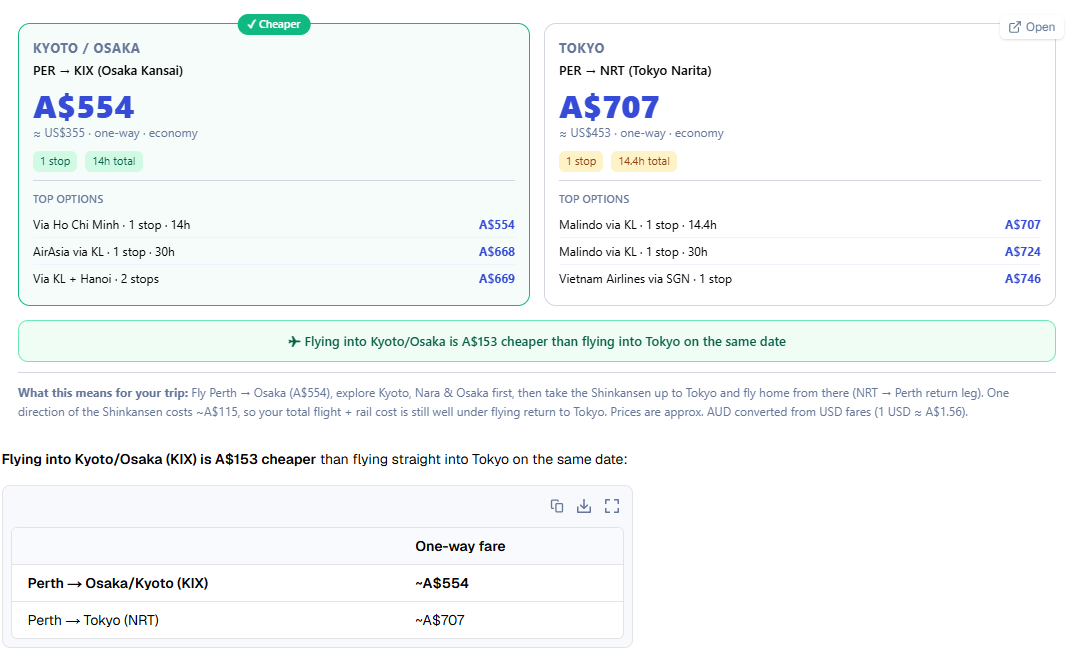This screenshot has height=656, width=1075.
Task: Download the fare table with download icon
Action: click(584, 506)
